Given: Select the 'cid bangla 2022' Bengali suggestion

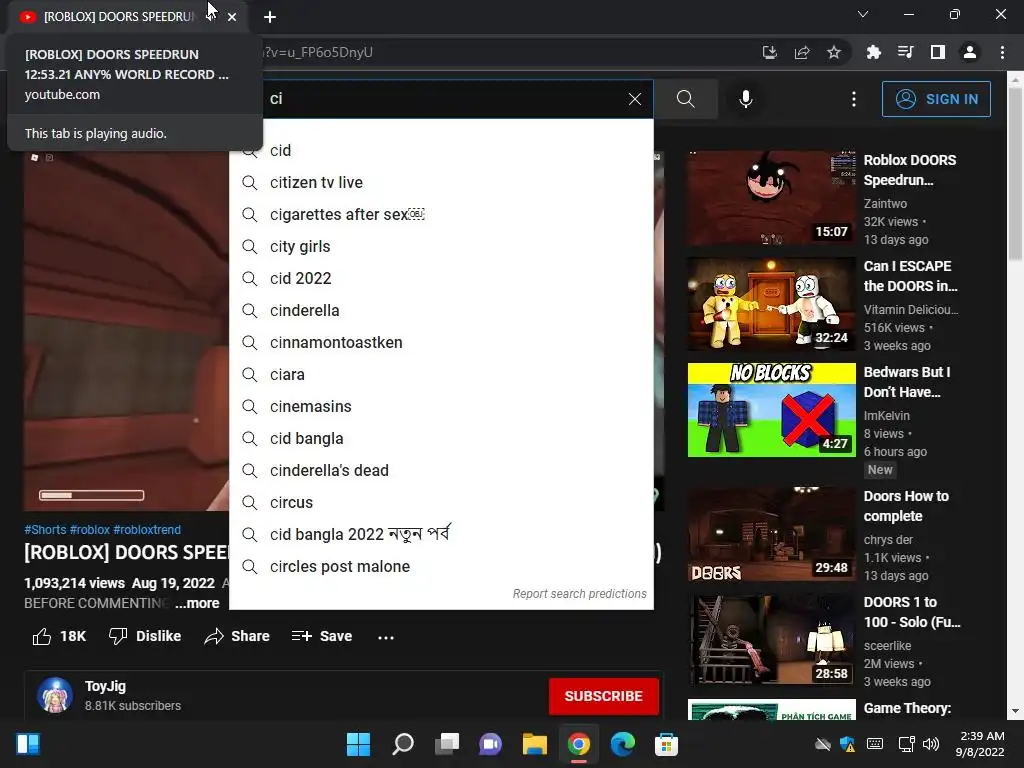Looking at the screenshot, I should click(441, 534).
